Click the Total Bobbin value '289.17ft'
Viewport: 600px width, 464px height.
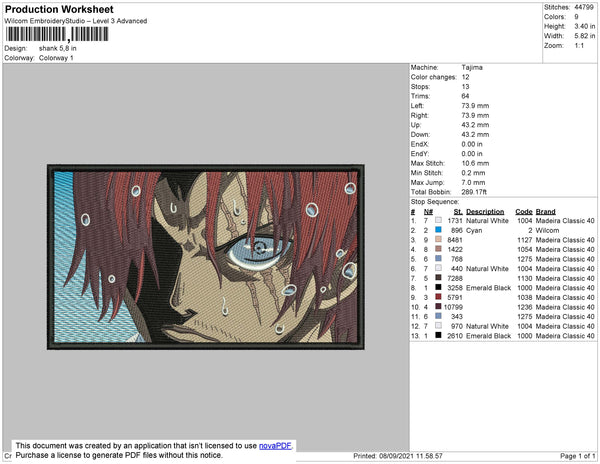tap(474, 192)
